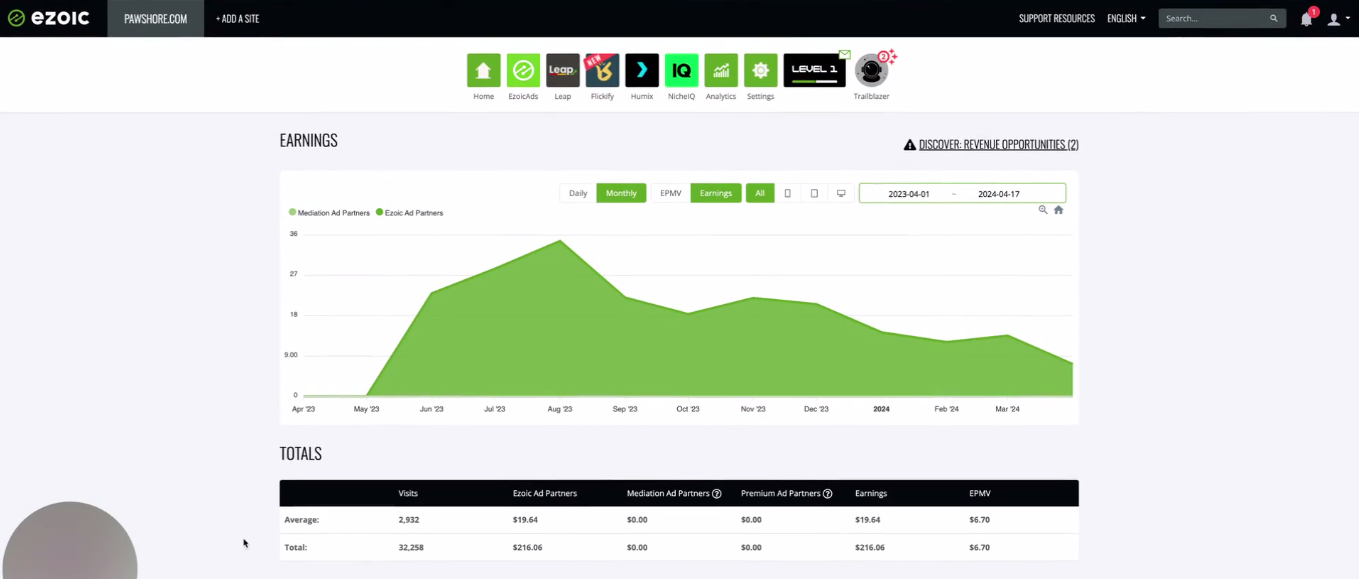
Task: Switch chart to Monthly view
Action: pyautogui.click(x=621, y=193)
